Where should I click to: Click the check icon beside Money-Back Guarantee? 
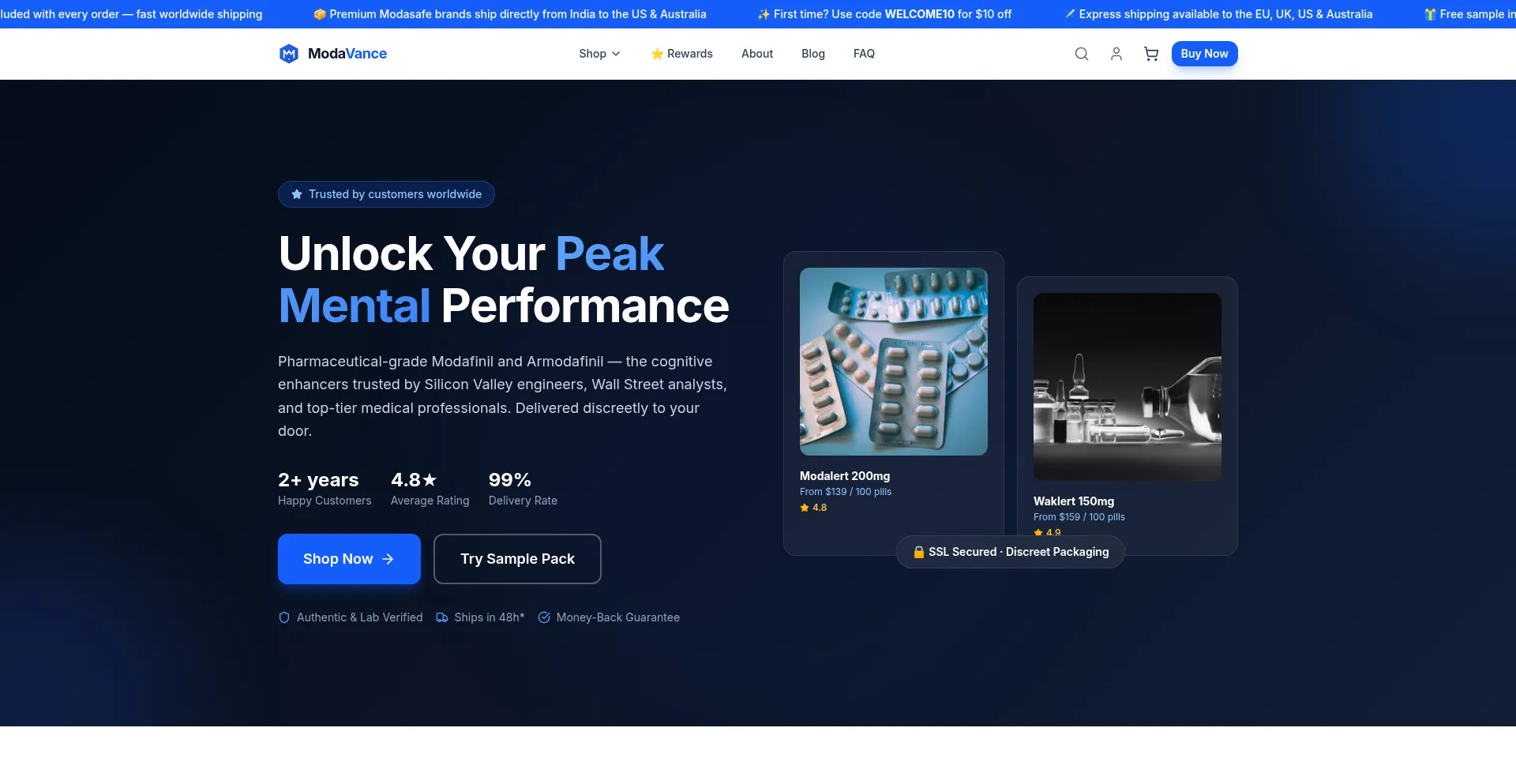click(544, 617)
